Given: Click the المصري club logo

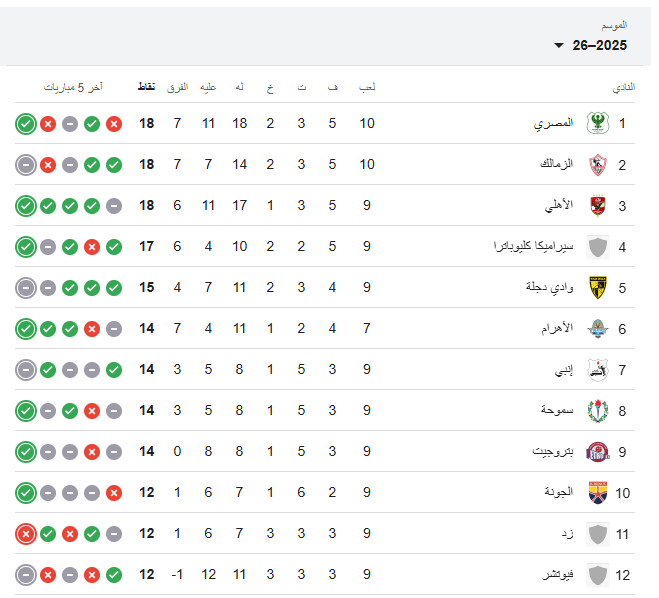Looking at the screenshot, I should click(x=598, y=124).
